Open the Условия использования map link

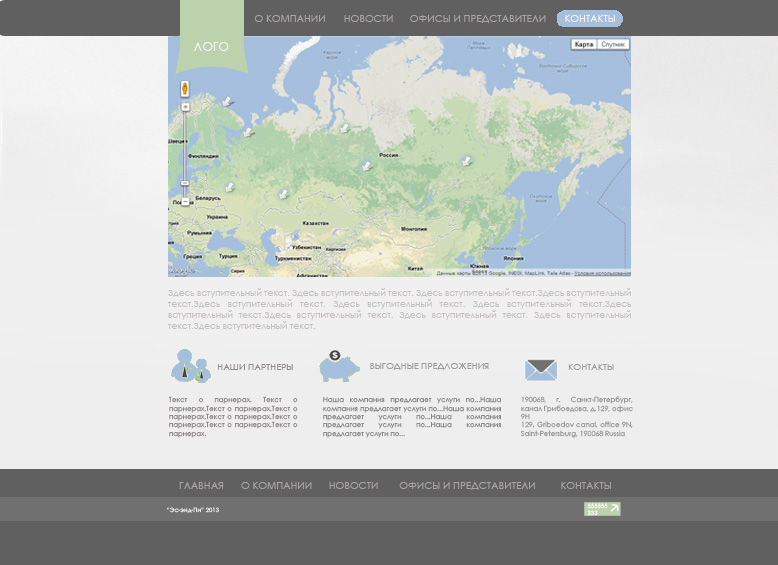click(602, 273)
